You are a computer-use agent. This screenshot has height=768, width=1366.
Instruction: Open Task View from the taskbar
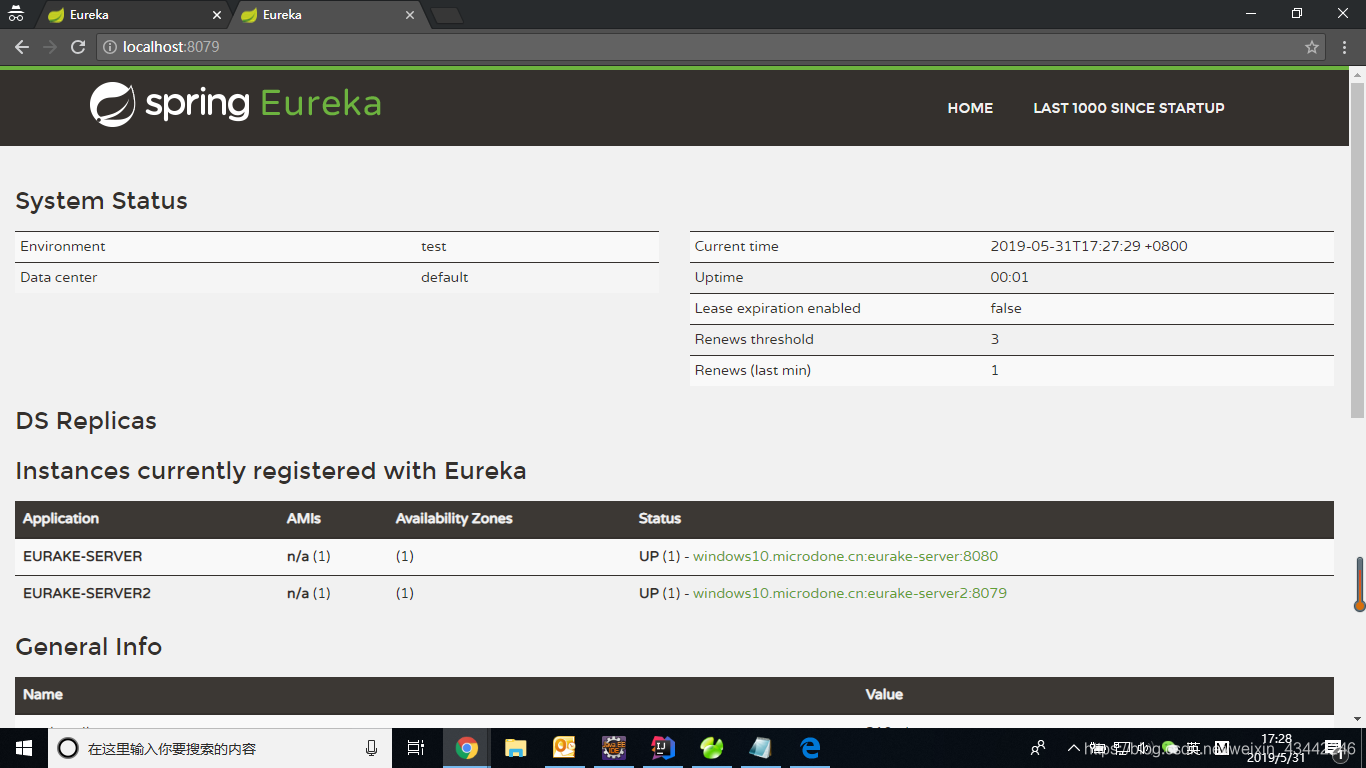click(x=416, y=748)
